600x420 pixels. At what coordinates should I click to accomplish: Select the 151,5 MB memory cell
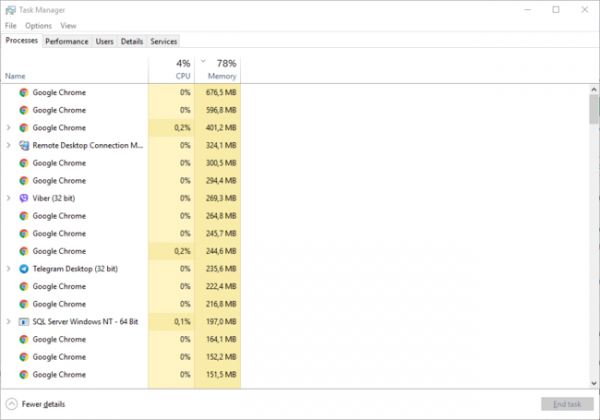pos(218,374)
